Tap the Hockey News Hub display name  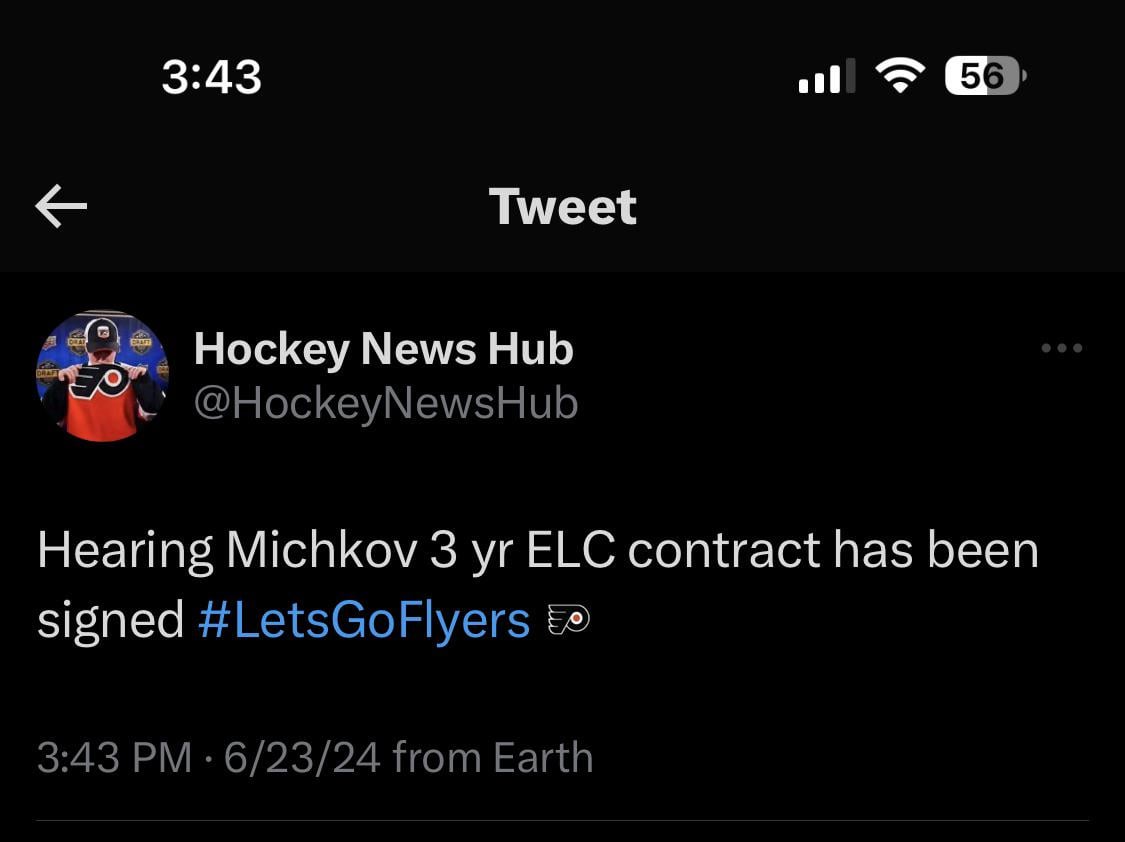click(383, 348)
